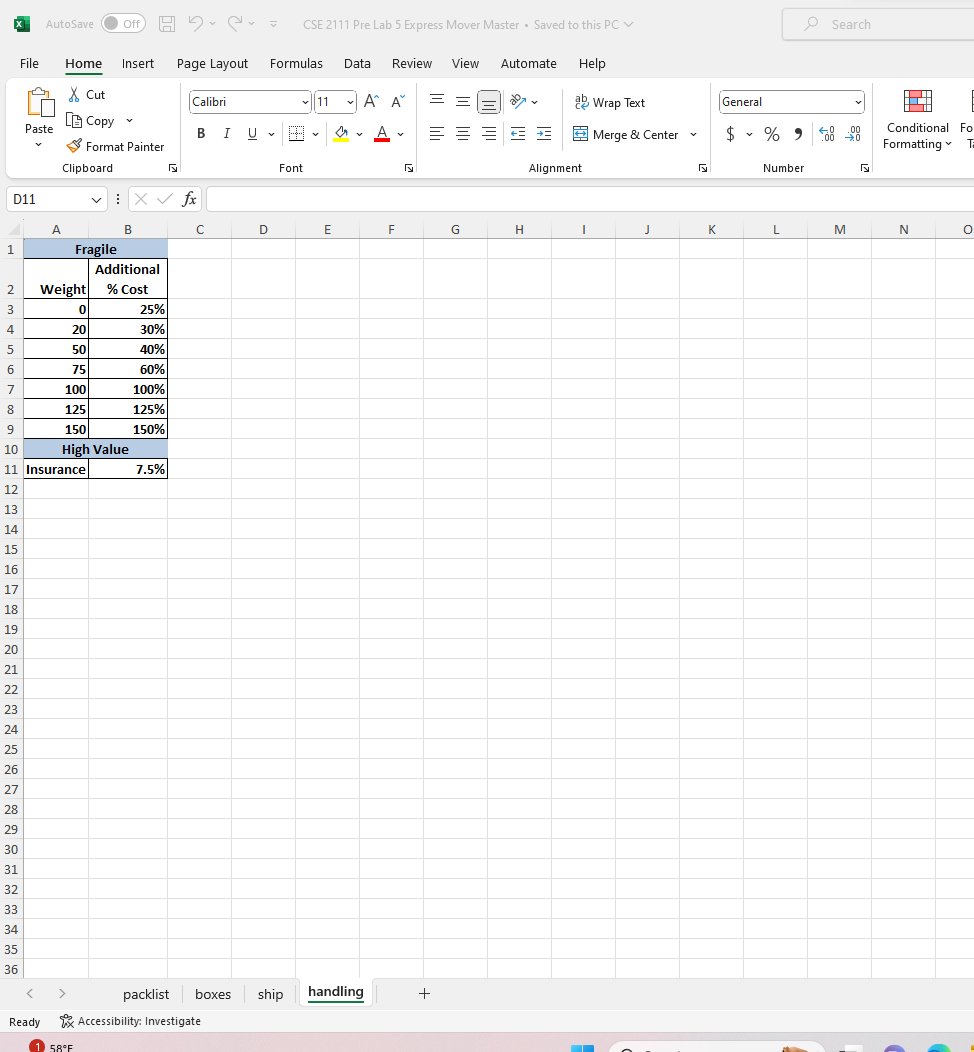Click the Center alignment icon
The image size is (974, 1052).
(x=463, y=134)
